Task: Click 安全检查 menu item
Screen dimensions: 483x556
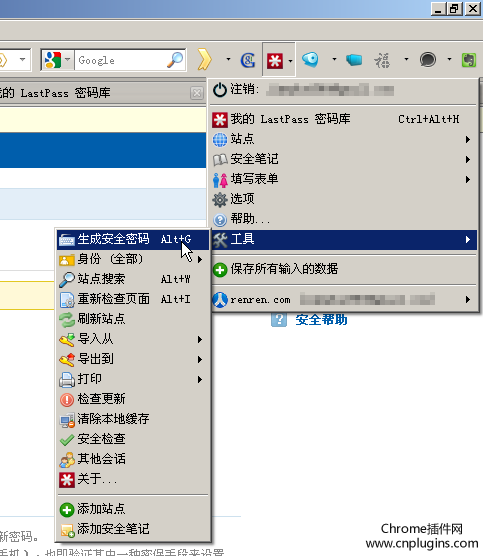Action: (133, 439)
